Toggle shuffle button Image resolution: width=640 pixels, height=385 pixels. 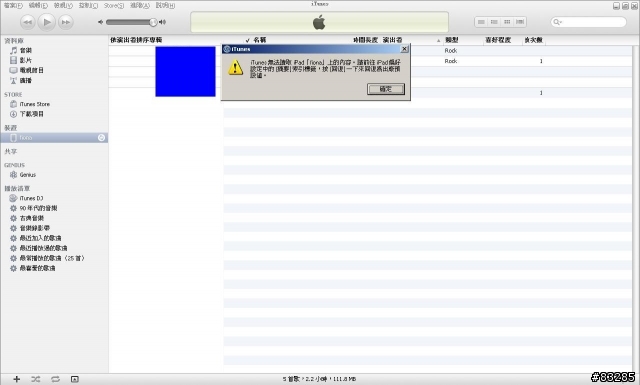(36, 379)
